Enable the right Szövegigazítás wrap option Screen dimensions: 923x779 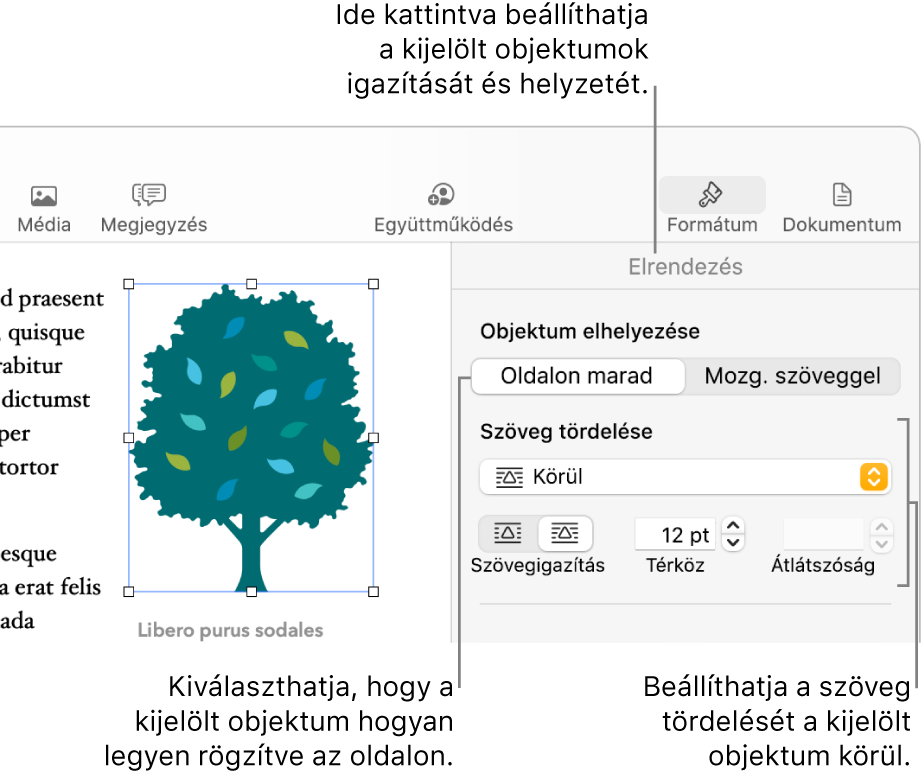(565, 533)
